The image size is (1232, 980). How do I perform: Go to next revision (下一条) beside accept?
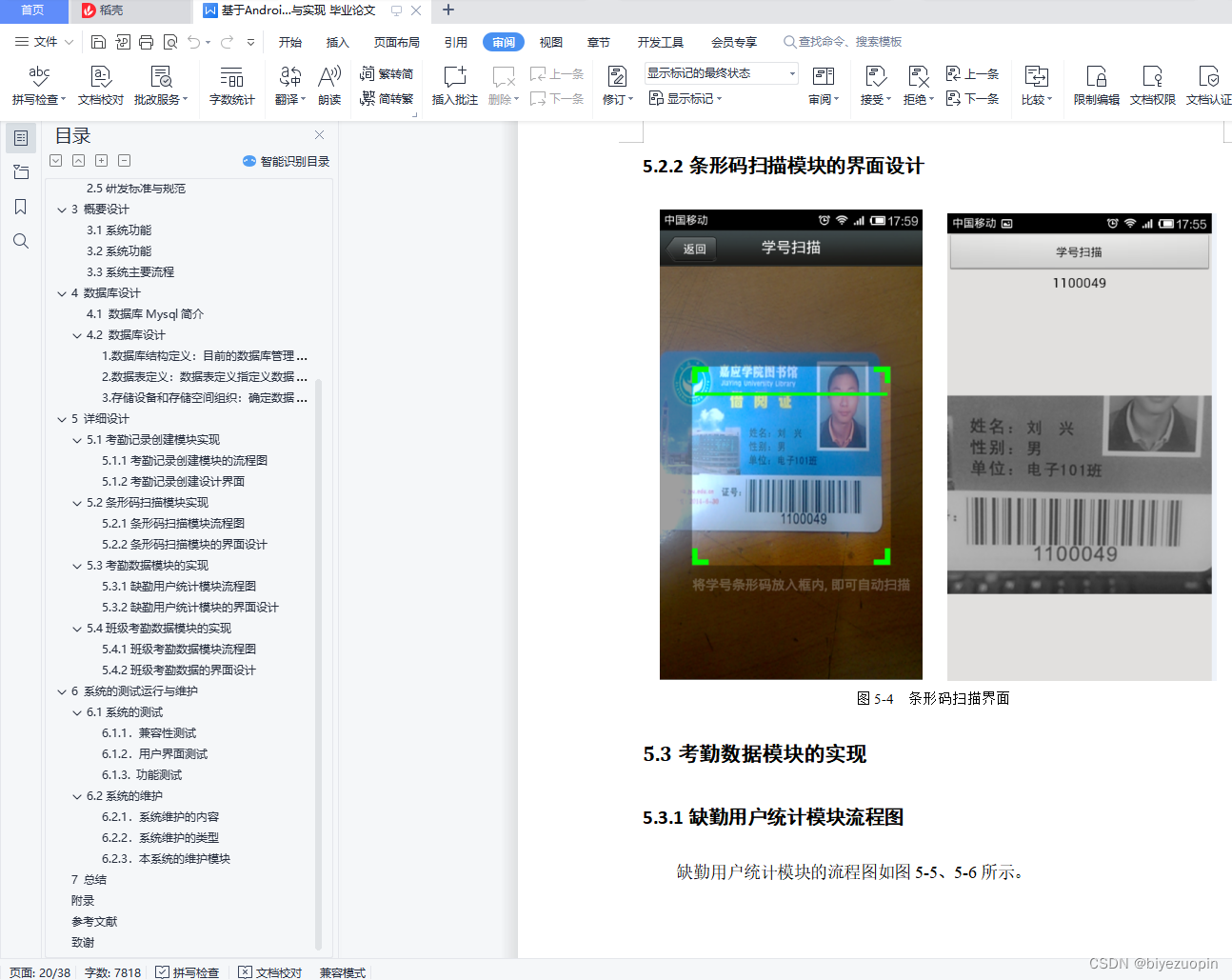(x=972, y=98)
